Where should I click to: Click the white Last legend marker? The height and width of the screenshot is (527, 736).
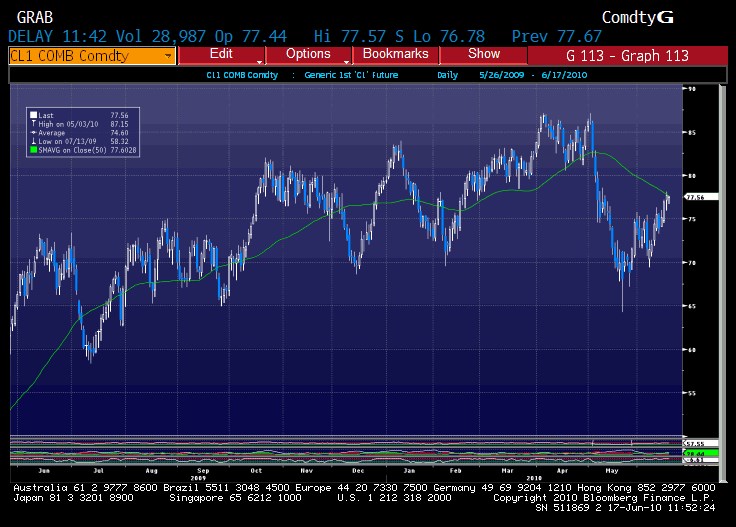click(x=33, y=115)
